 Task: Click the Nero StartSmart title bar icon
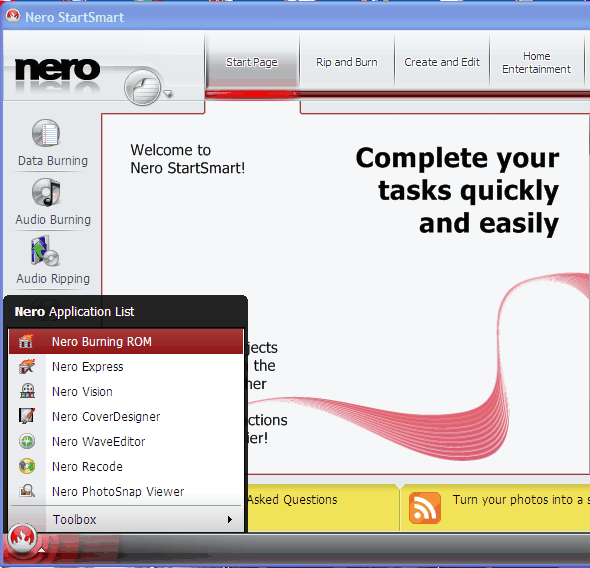[x=13, y=16]
